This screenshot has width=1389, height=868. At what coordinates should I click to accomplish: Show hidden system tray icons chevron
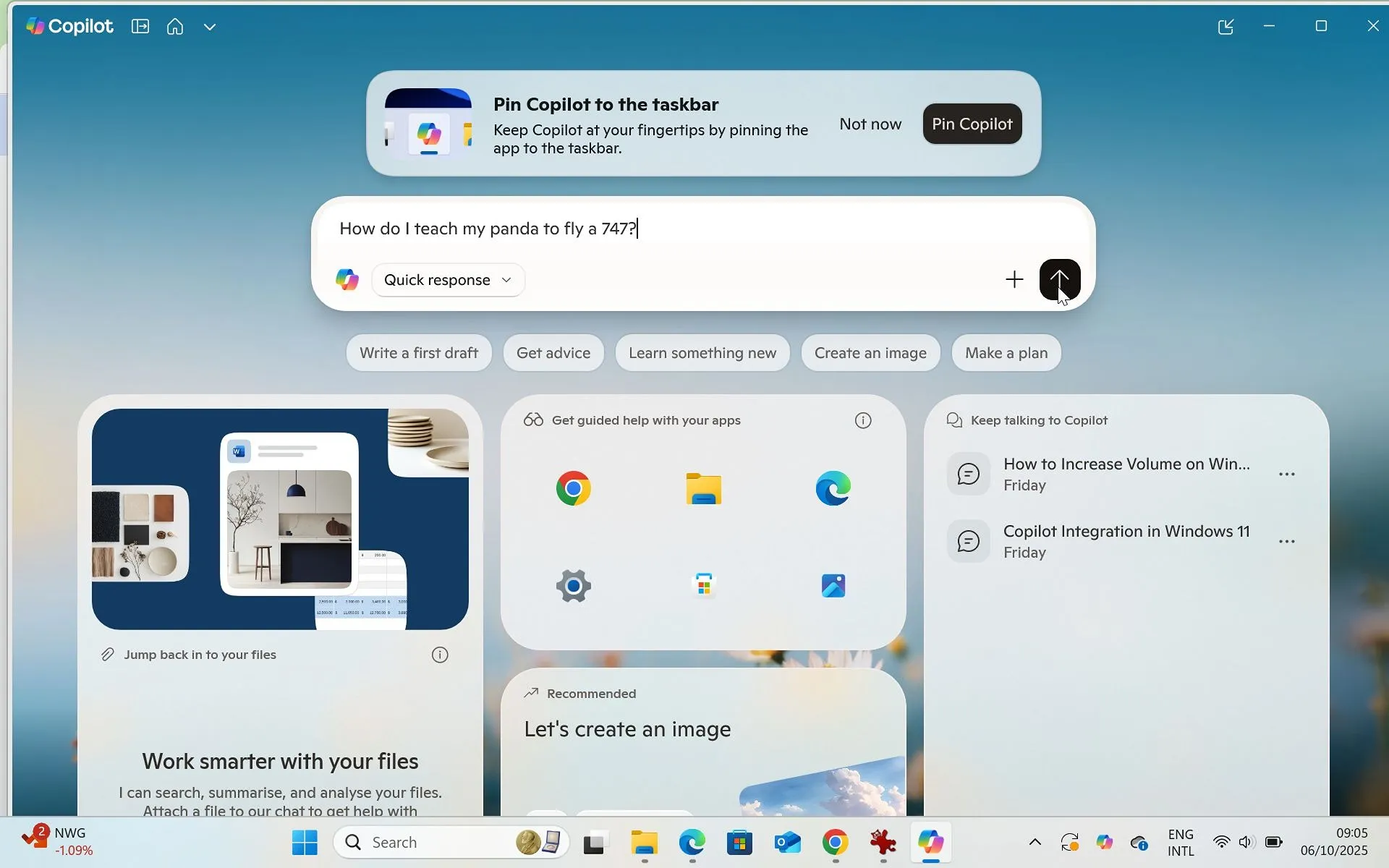tap(1035, 842)
